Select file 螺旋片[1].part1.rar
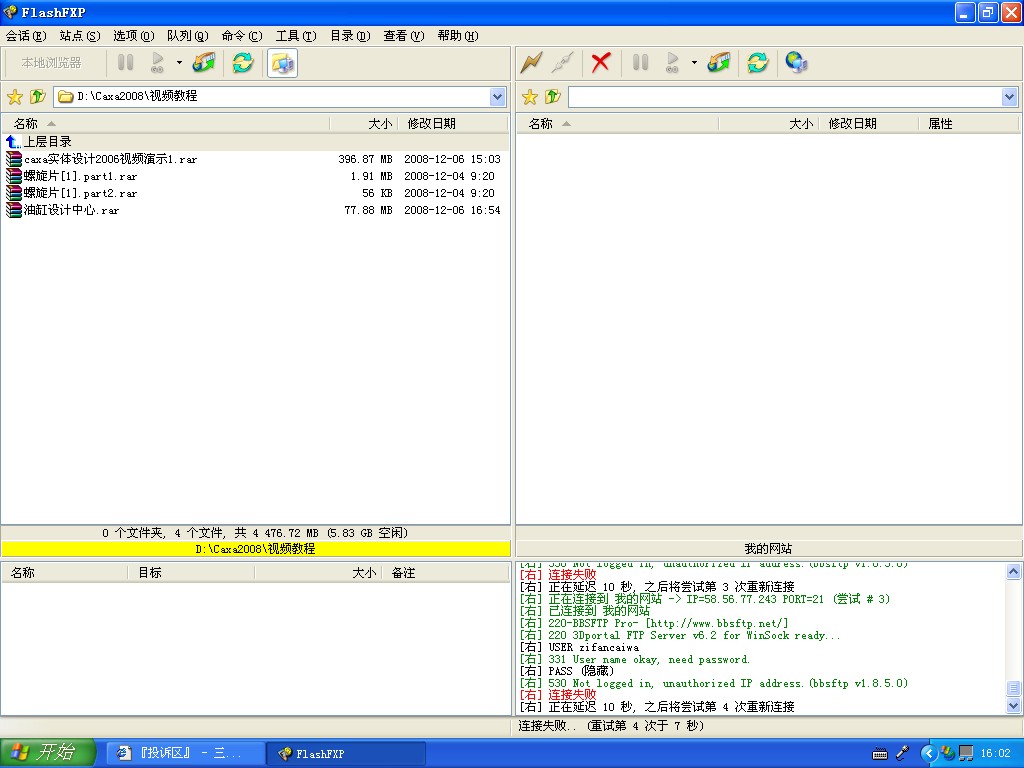1024x768 pixels. point(255,176)
